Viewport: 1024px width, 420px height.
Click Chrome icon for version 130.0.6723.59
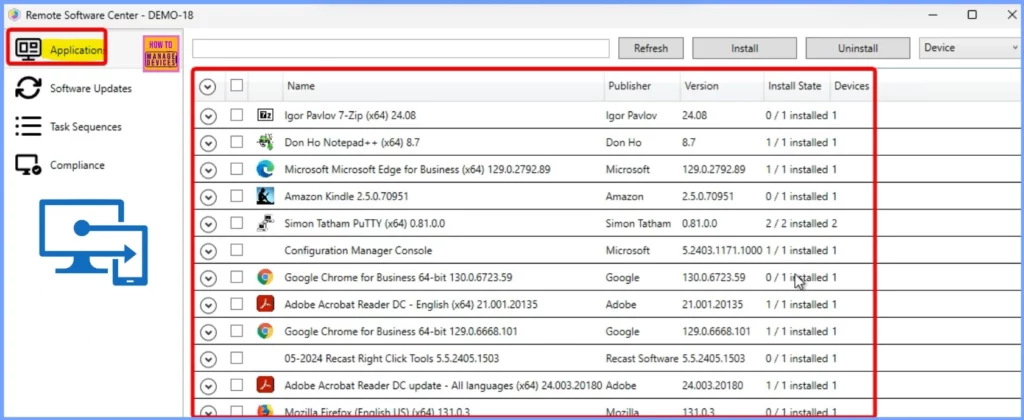pos(264,277)
